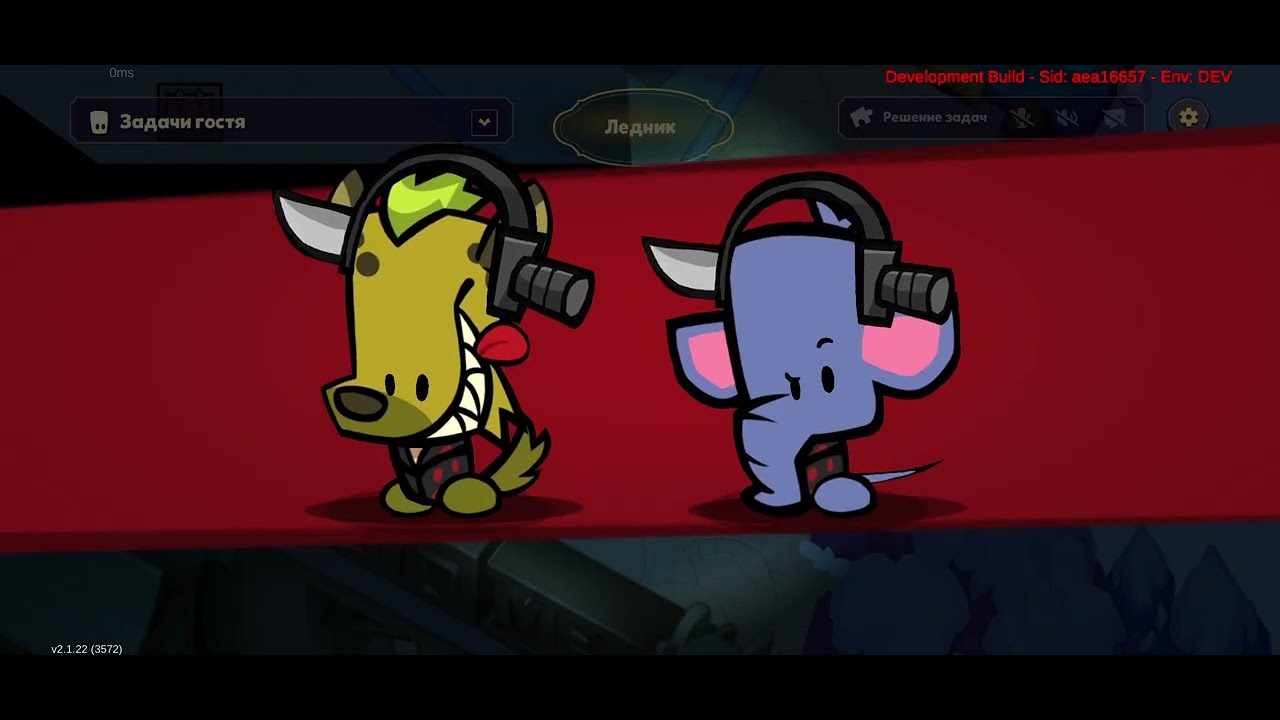Open the settings gear icon
Image resolution: width=1280 pixels, height=720 pixels.
tap(1188, 117)
